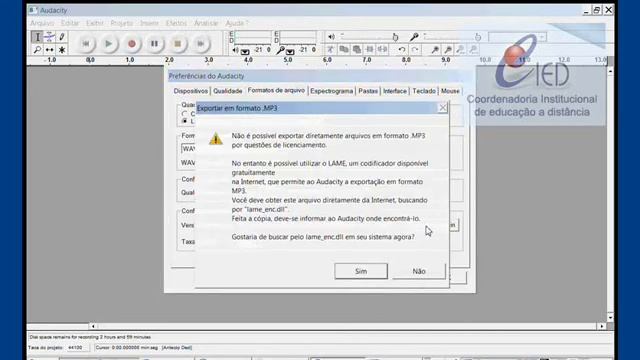Switch to the Interface tab

coord(395,91)
